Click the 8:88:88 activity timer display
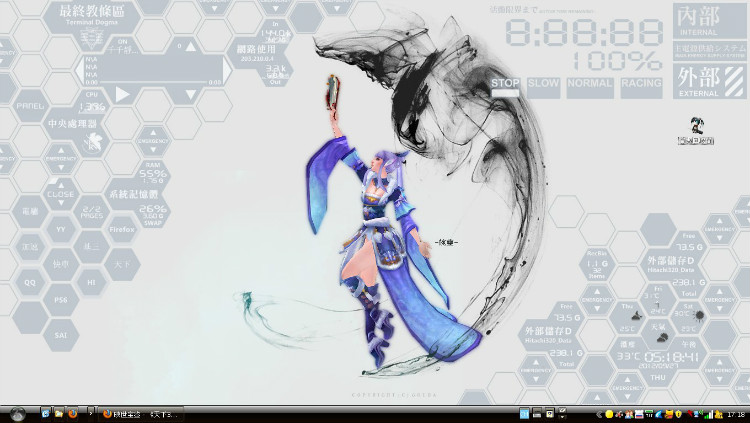Viewport: 750px width, 423px height. coord(584,32)
